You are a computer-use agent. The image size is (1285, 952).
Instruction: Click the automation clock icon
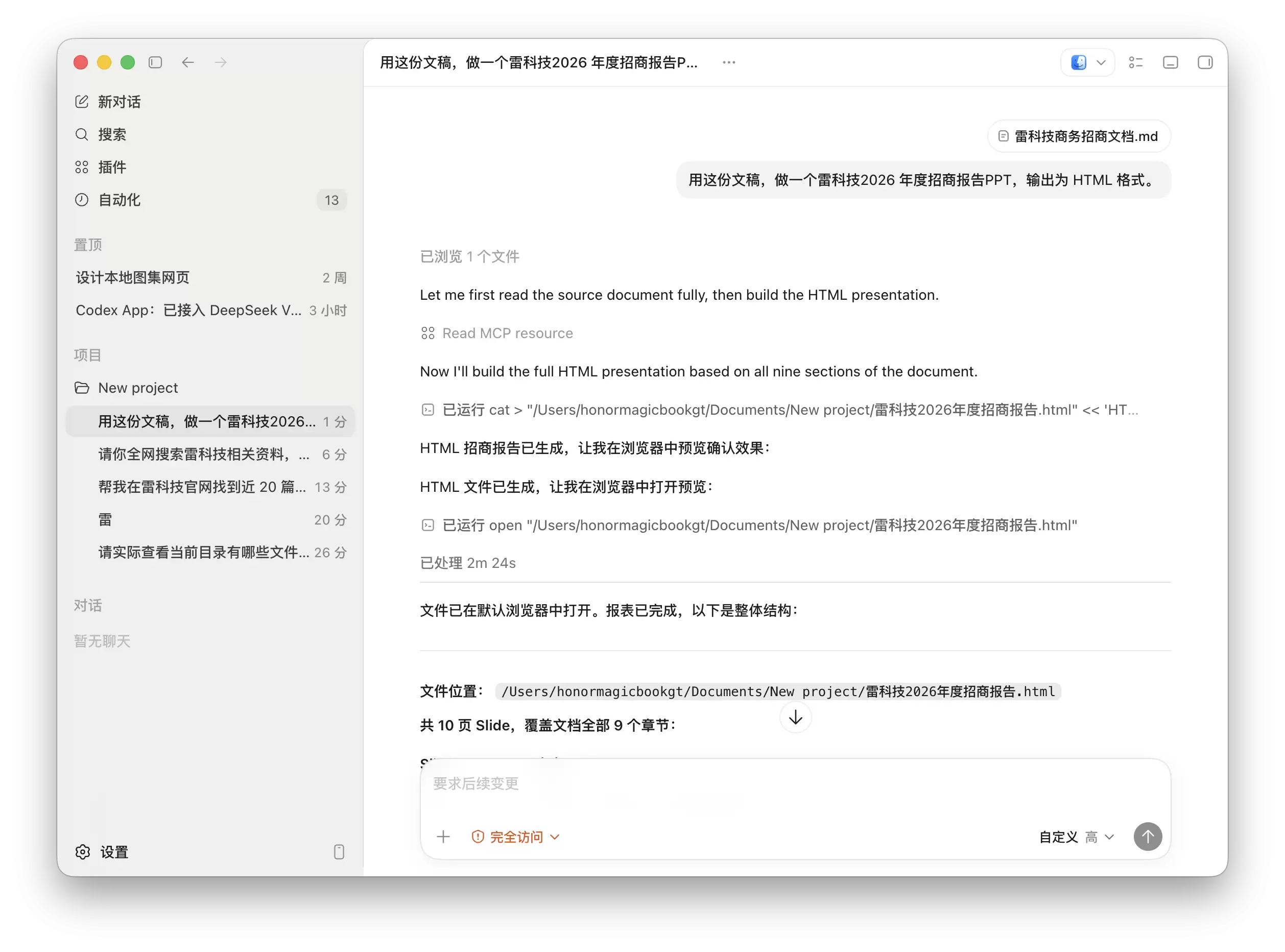point(82,200)
